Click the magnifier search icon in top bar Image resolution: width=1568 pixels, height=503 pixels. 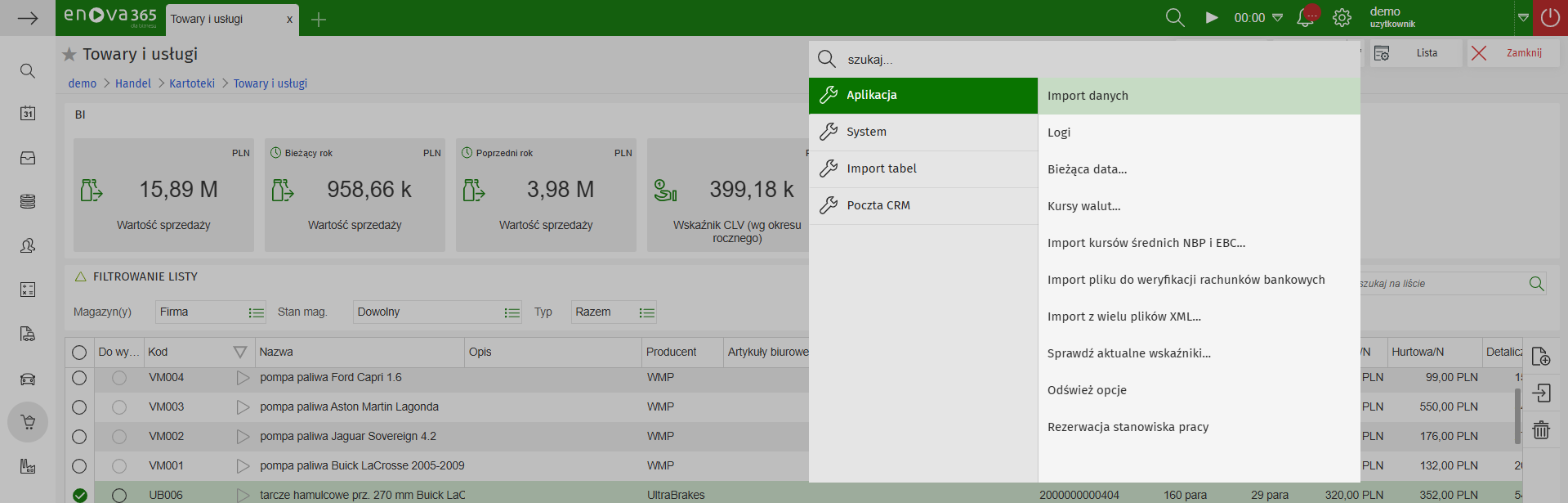tap(1174, 18)
